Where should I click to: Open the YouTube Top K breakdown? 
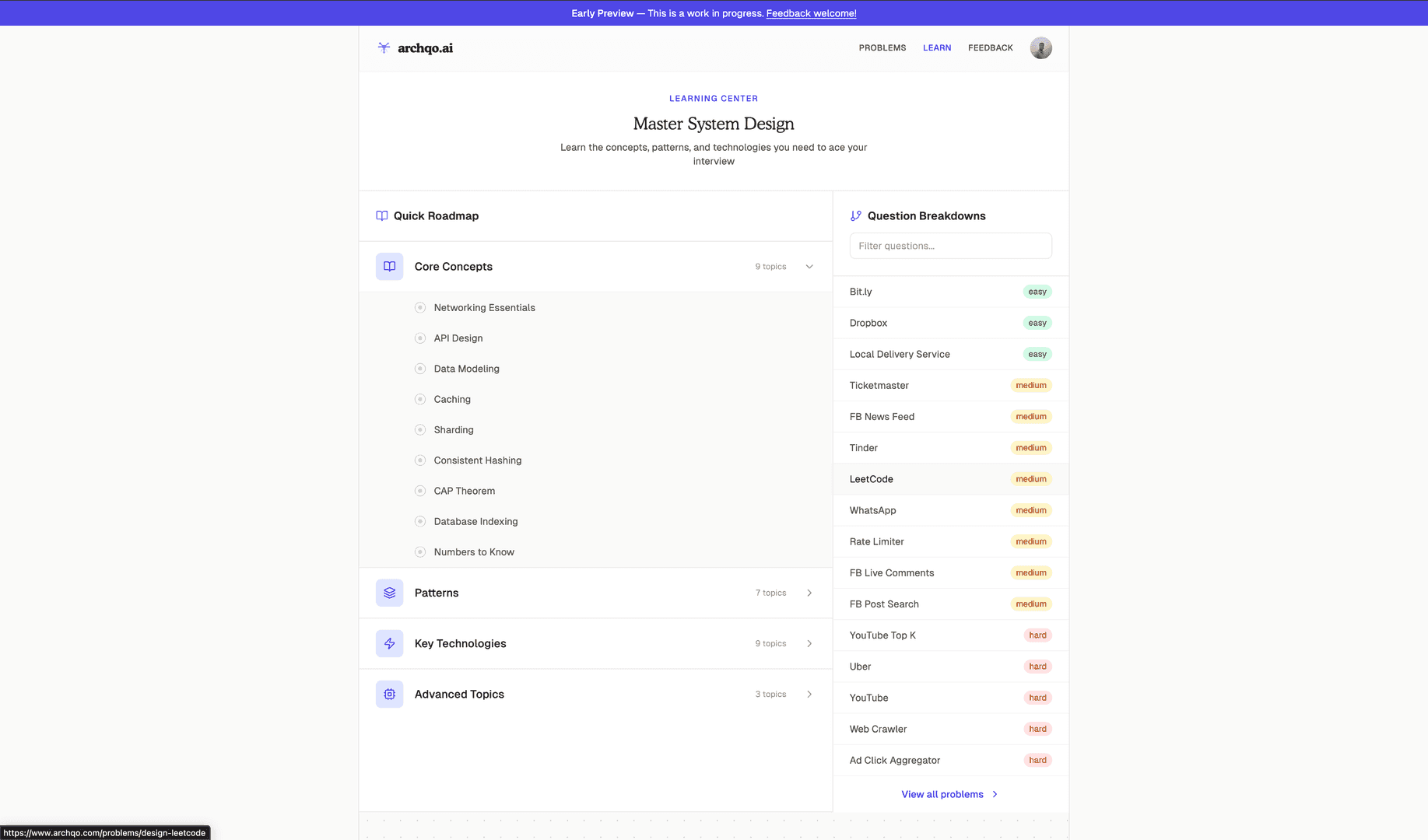pyautogui.click(x=950, y=635)
